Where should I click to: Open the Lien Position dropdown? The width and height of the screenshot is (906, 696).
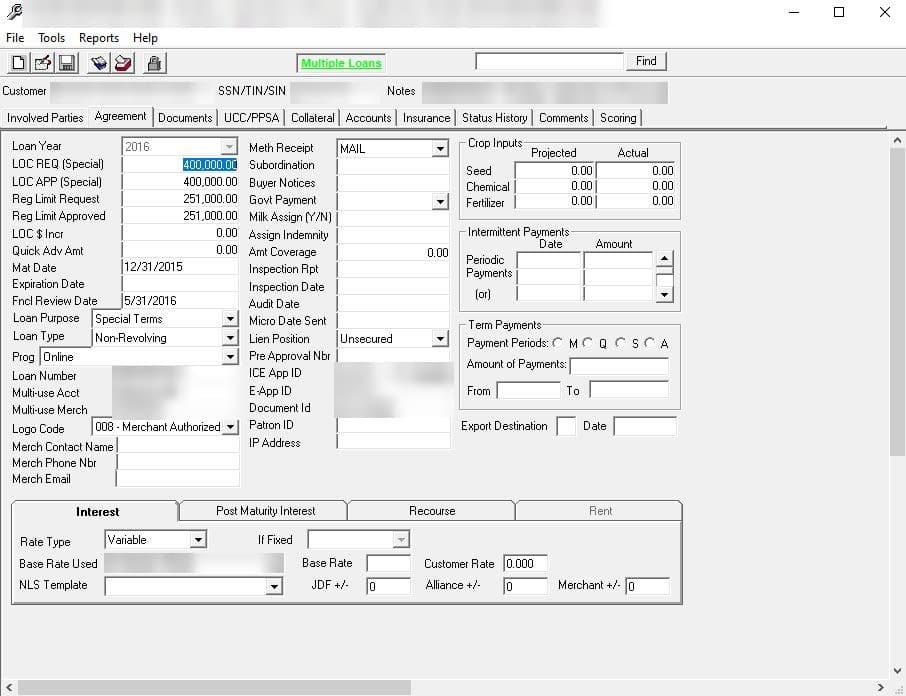pyautogui.click(x=440, y=339)
